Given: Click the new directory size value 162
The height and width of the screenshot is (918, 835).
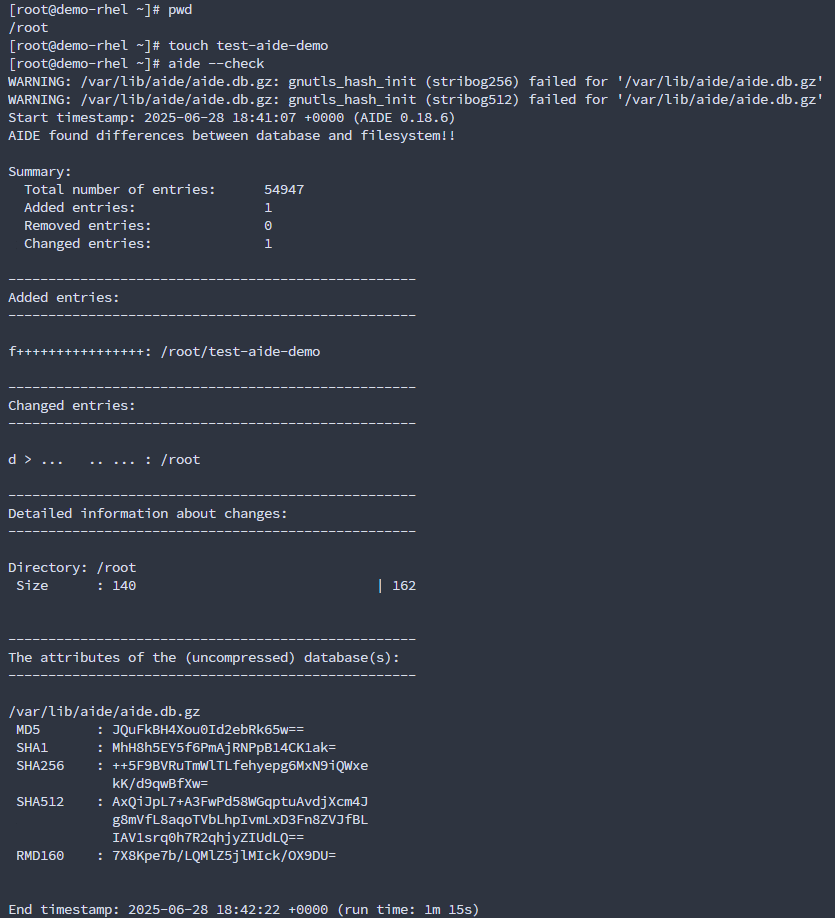Looking at the screenshot, I should click(404, 585).
